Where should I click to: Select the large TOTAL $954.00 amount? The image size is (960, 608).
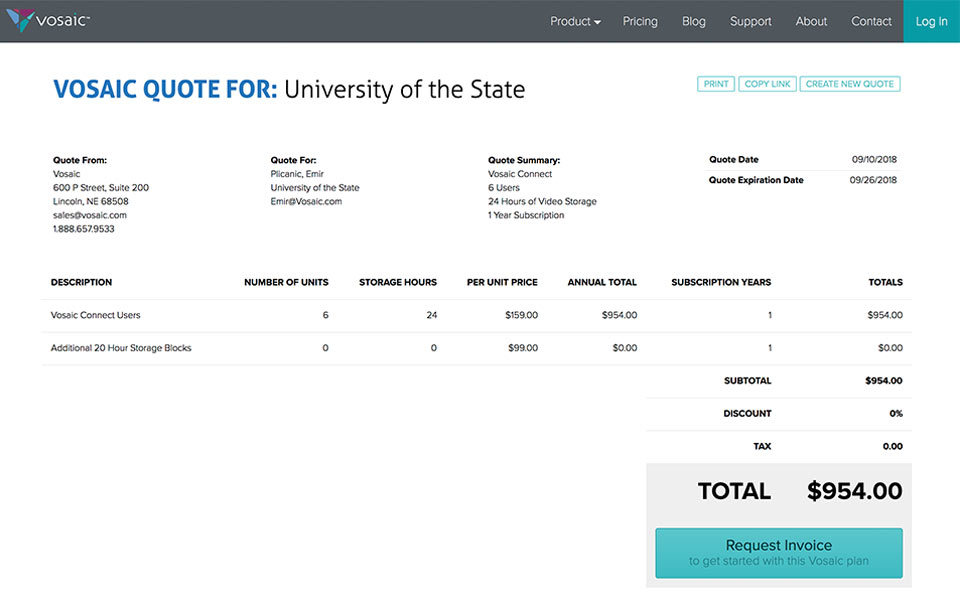point(854,491)
